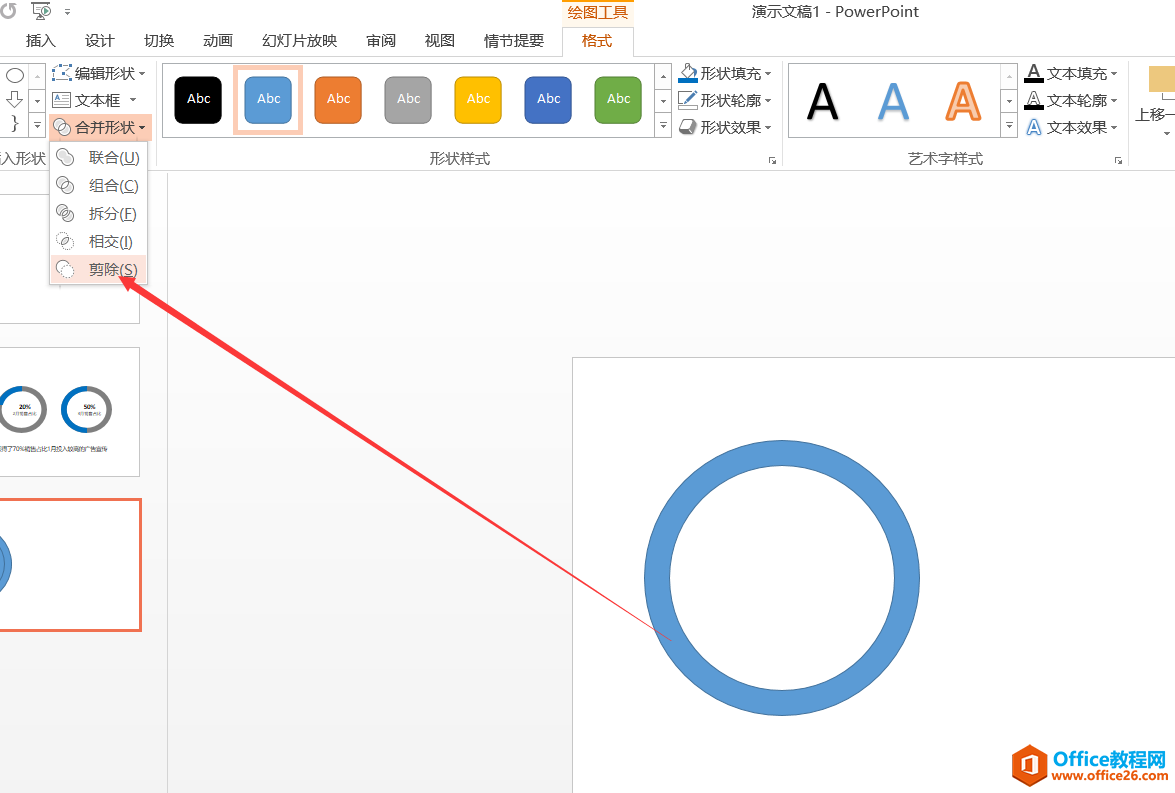Move the shape styles gallery down one row
This screenshot has width=1175, height=793.
(x=663, y=100)
